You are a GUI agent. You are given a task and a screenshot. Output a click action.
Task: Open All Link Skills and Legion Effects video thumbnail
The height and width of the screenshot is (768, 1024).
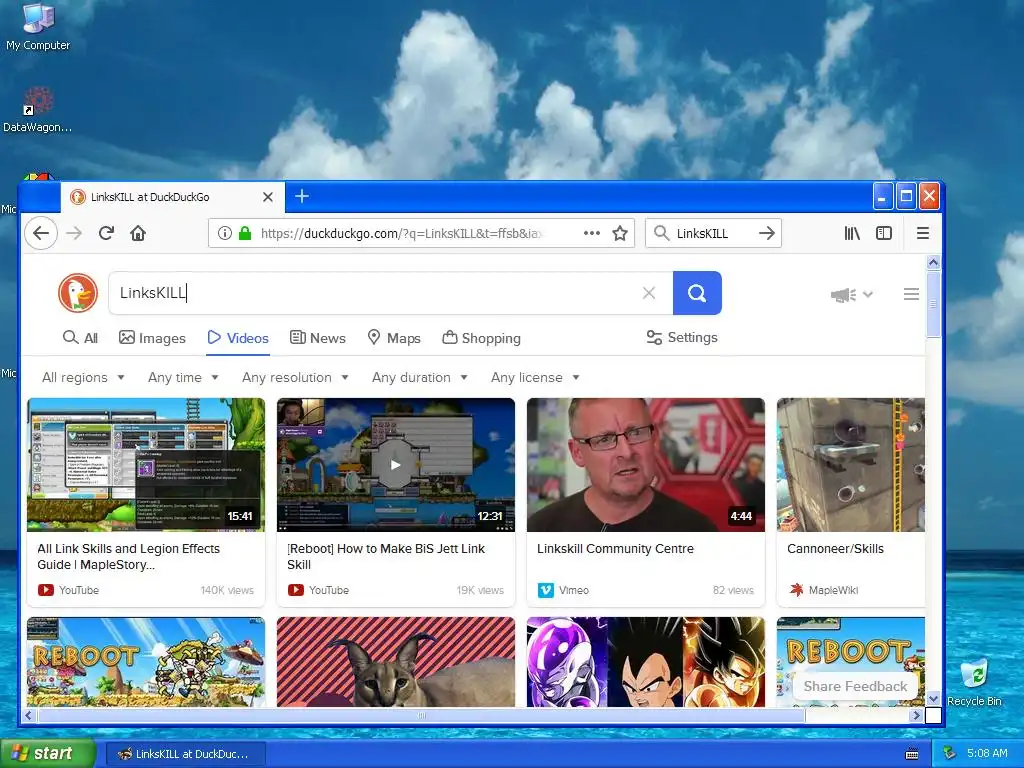146,465
